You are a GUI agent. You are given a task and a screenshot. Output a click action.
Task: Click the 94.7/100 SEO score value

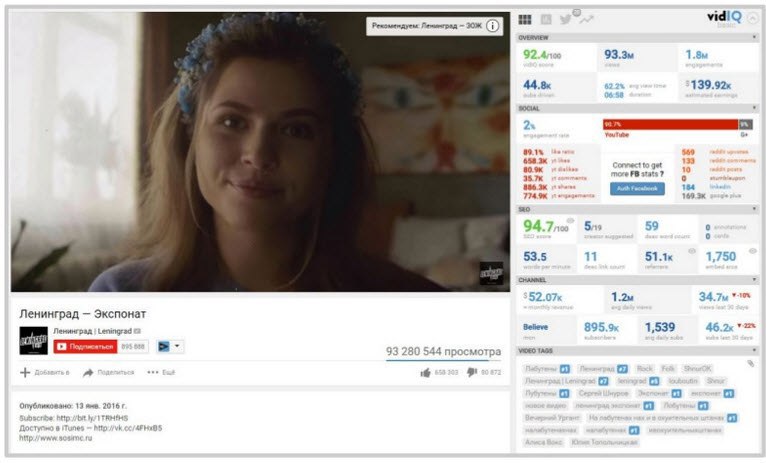click(546, 227)
